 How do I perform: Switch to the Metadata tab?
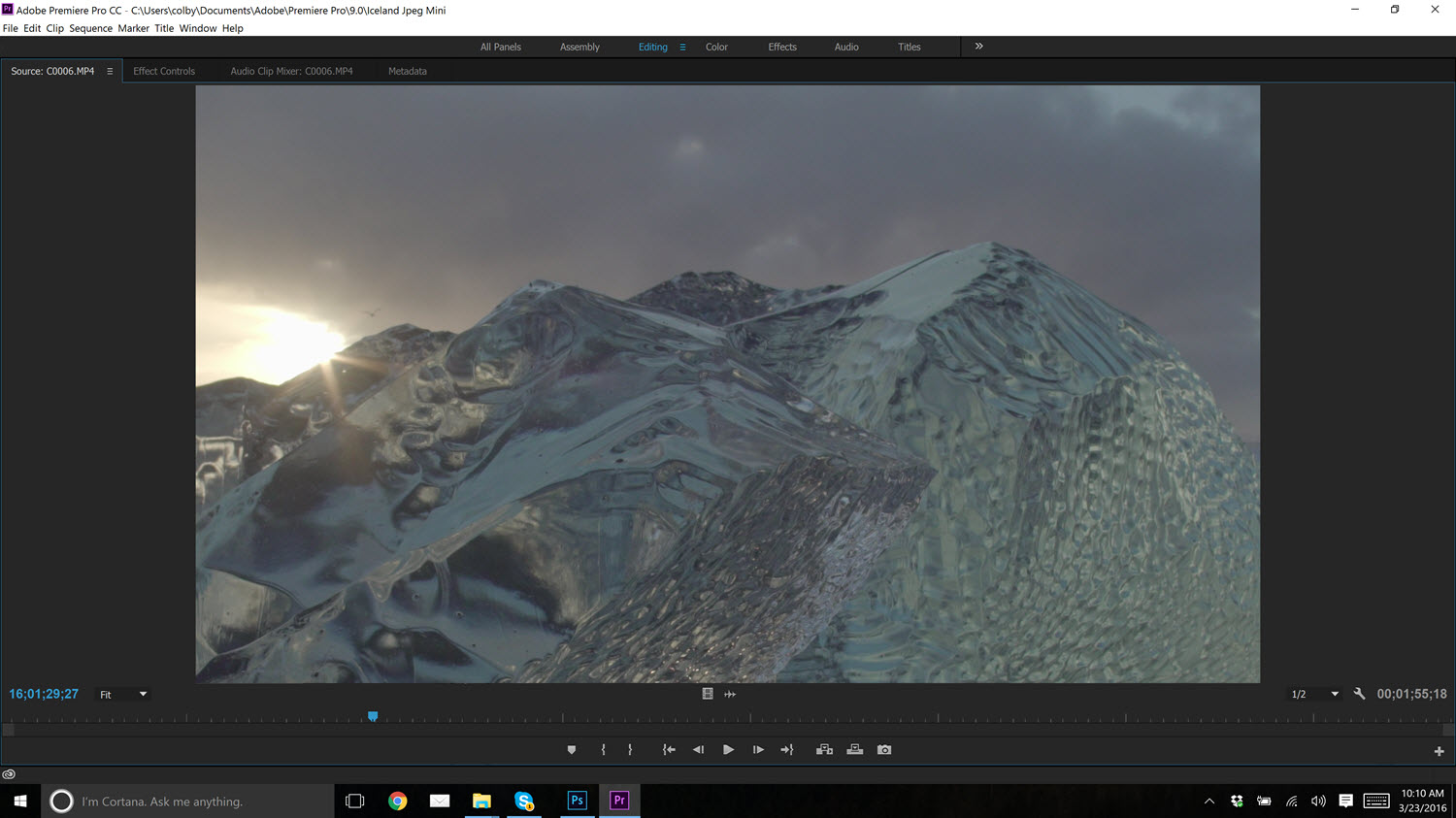(408, 71)
